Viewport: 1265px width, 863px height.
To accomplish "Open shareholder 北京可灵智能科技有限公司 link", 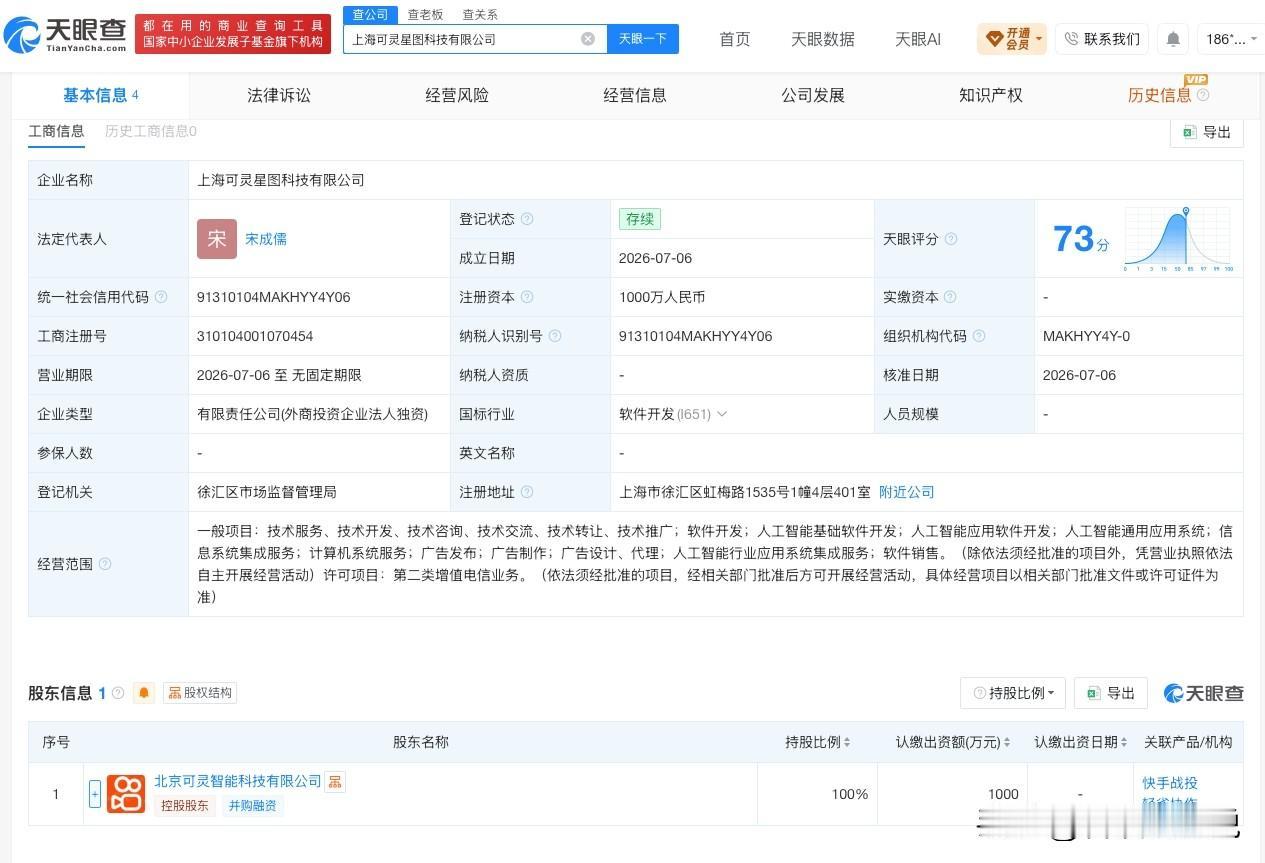I will coord(238,781).
